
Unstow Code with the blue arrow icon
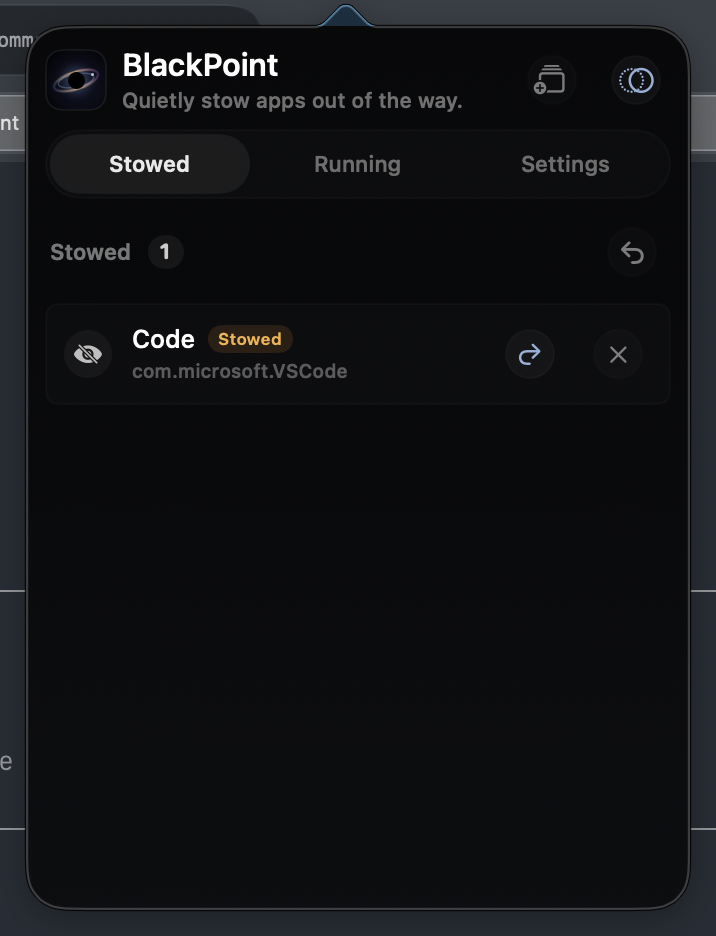tap(530, 355)
